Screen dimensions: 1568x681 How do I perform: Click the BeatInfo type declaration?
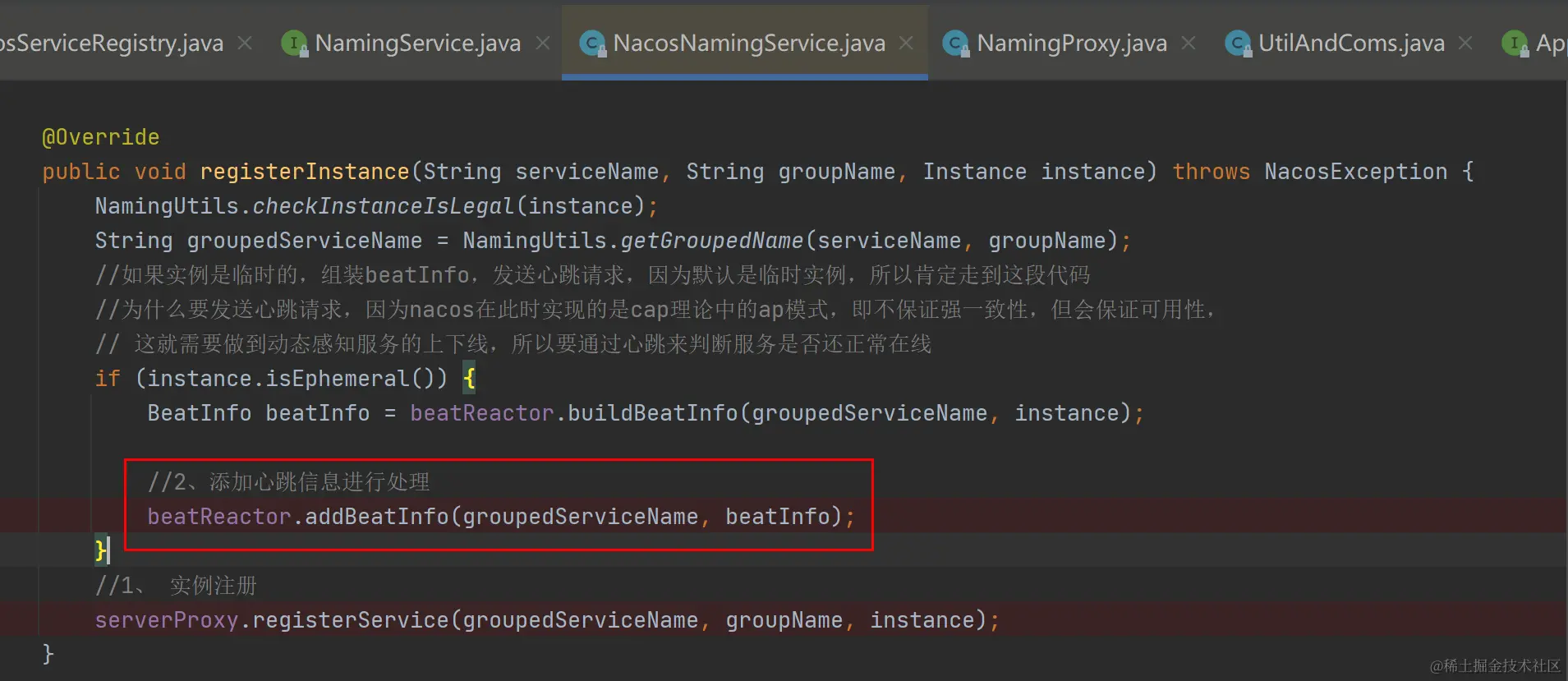click(x=200, y=413)
